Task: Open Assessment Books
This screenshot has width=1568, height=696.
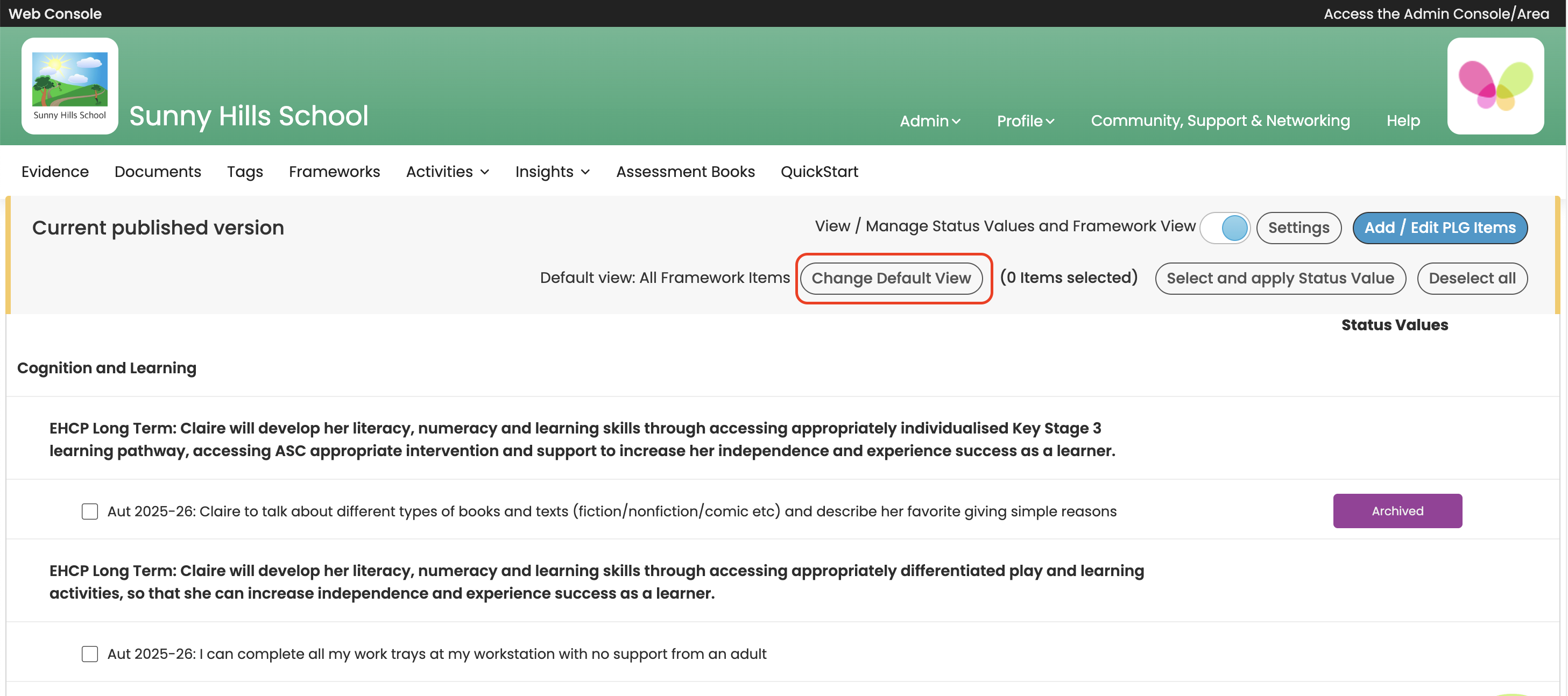Action: point(685,172)
